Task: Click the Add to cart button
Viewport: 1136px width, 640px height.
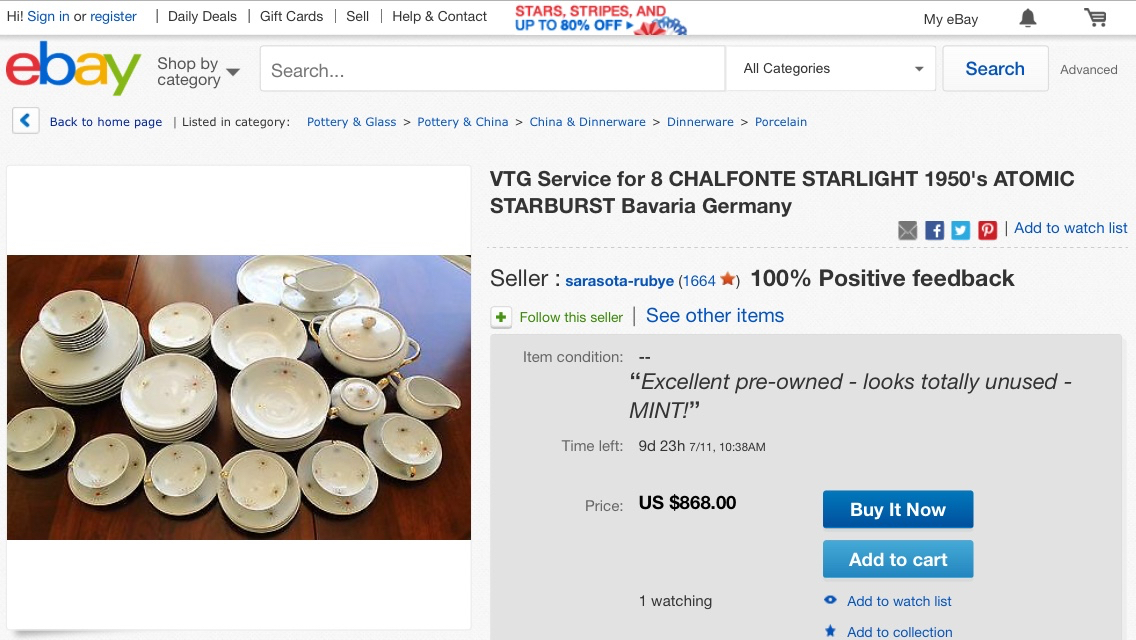Action: tap(897, 560)
